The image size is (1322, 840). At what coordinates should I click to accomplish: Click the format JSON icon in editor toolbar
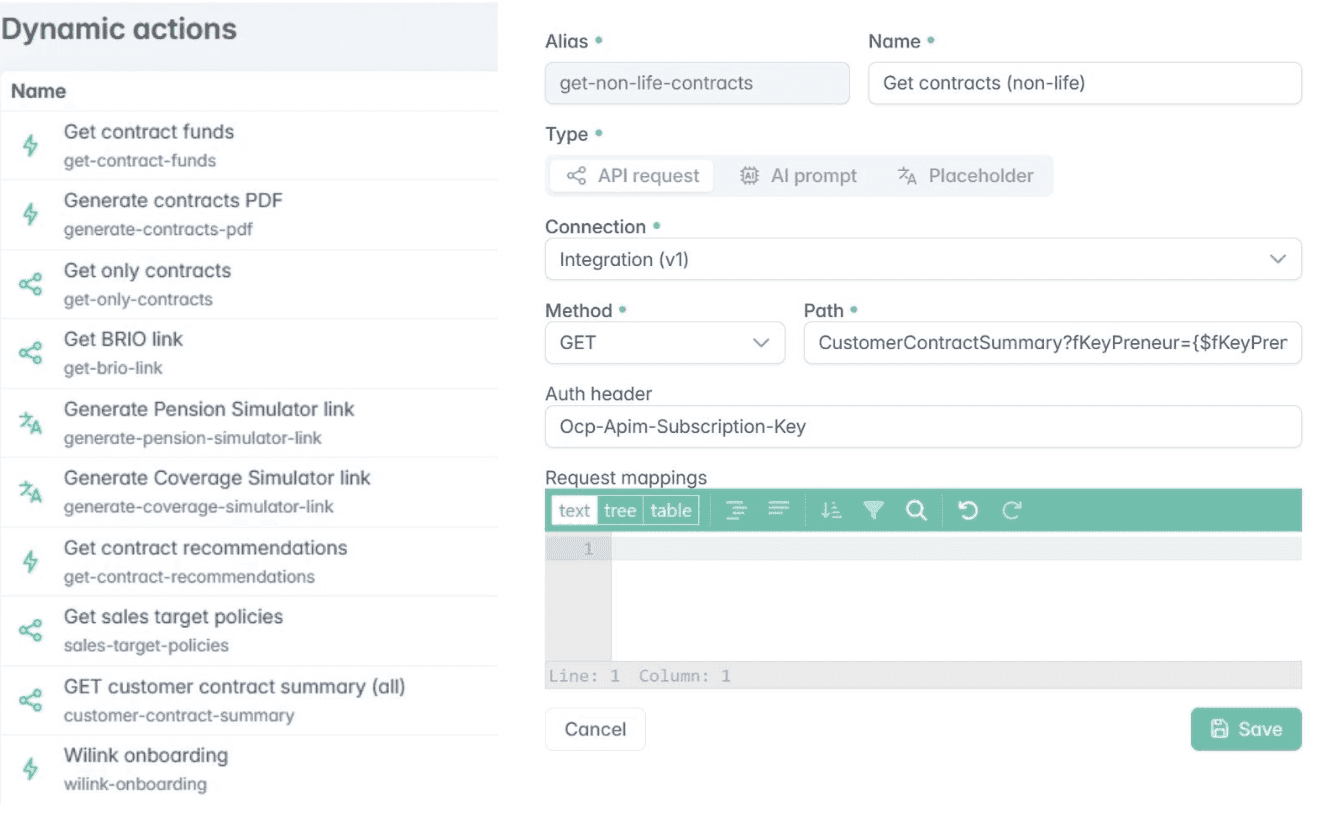tap(737, 510)
